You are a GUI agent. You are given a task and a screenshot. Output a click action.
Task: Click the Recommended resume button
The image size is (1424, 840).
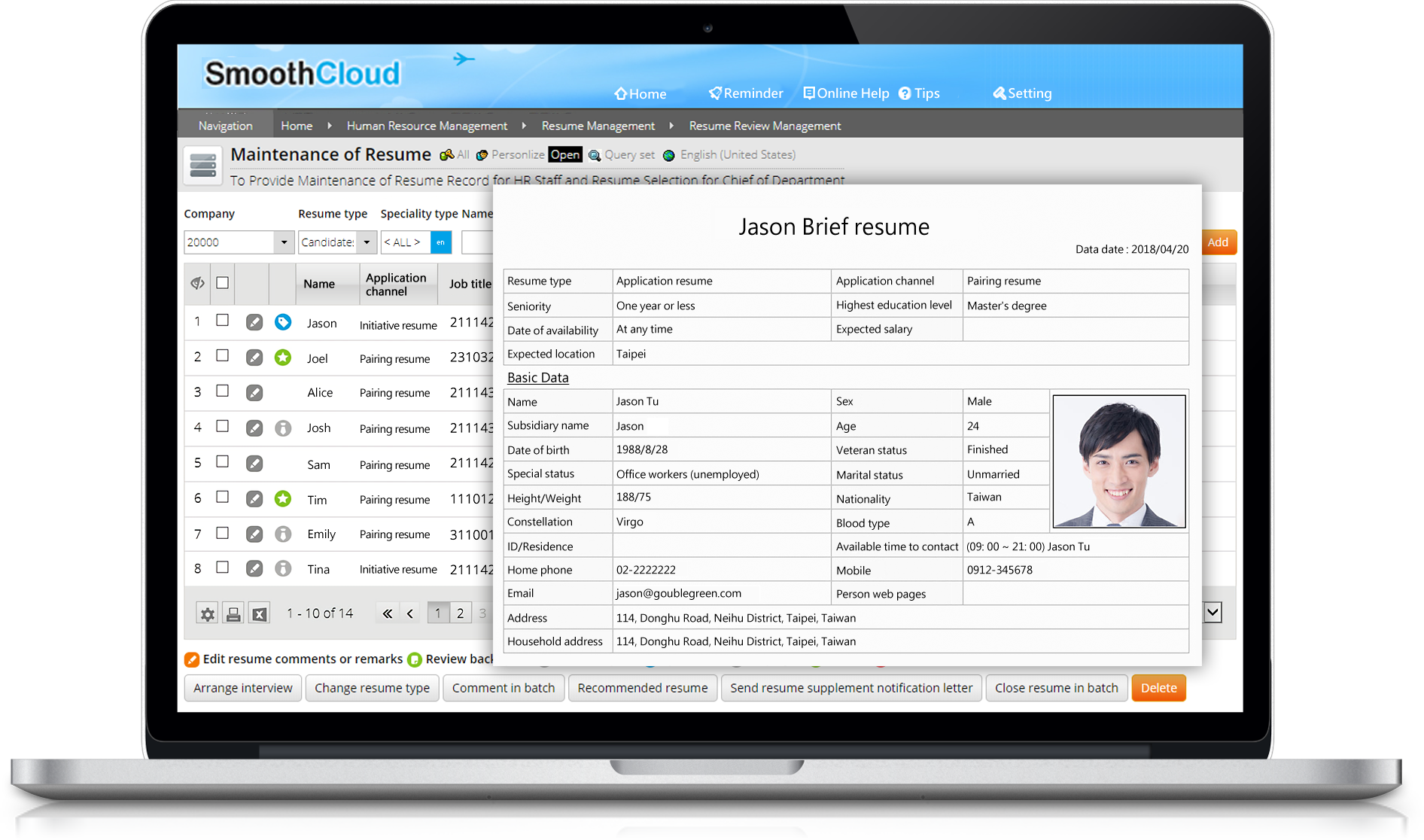643,688
